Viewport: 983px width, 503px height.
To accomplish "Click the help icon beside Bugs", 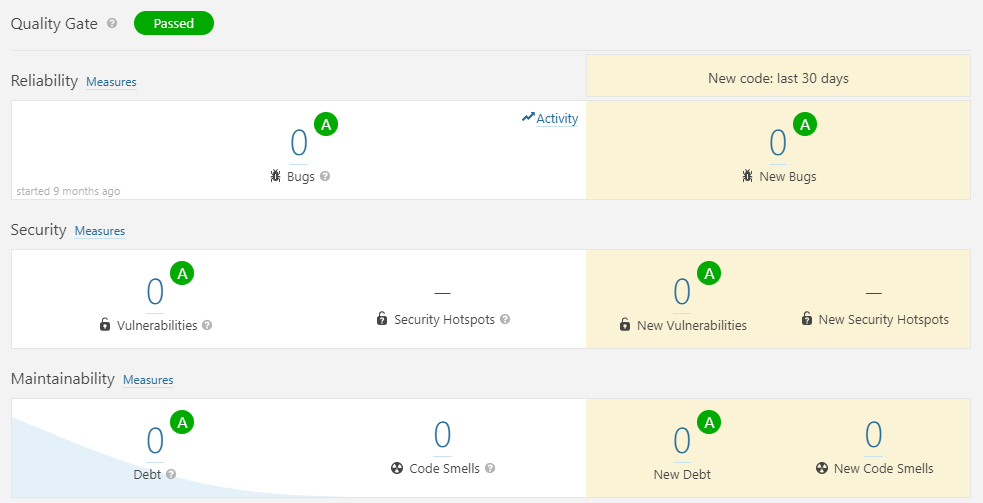I will pyautogui.click(x=325, y=176).
